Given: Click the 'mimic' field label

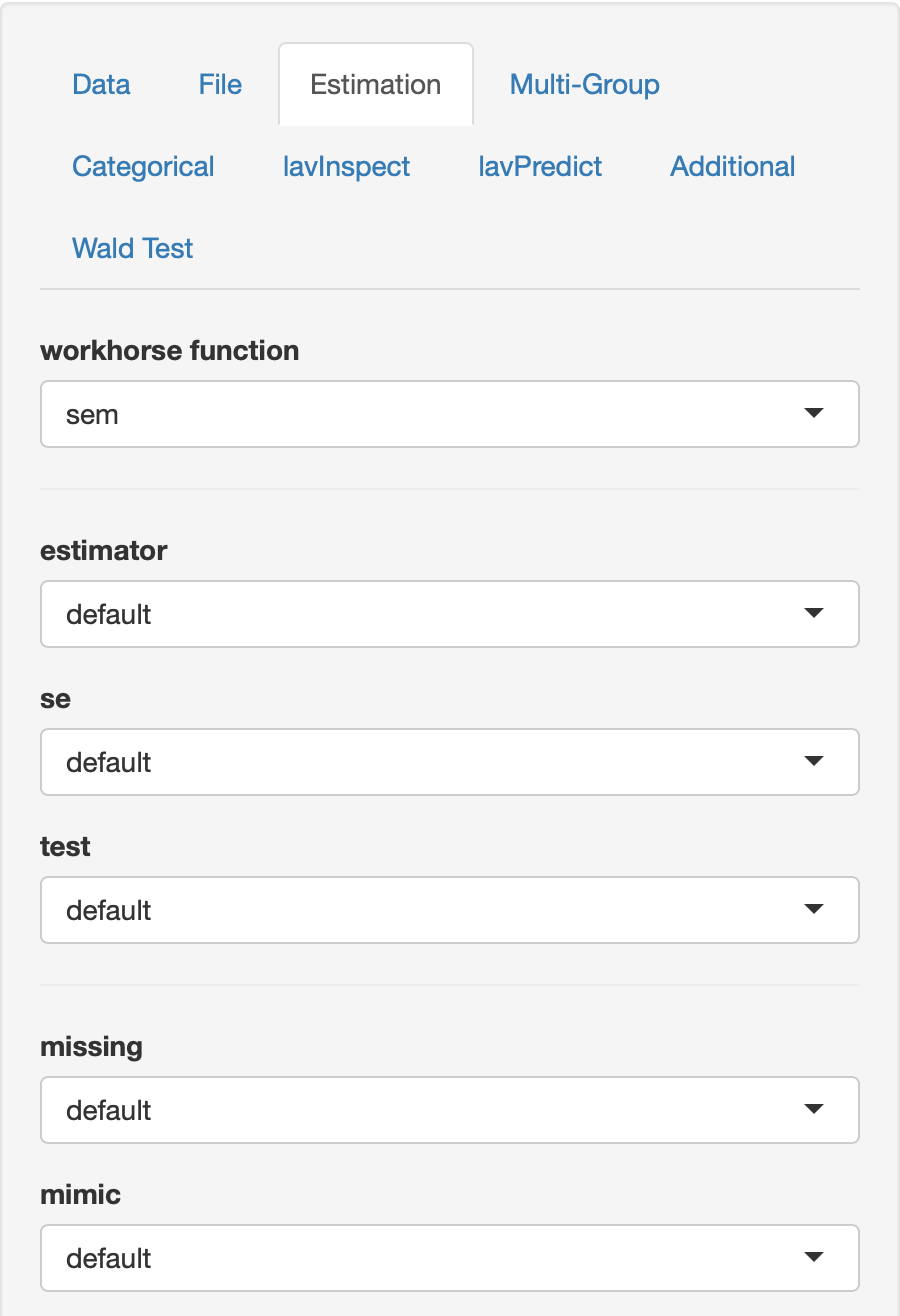Looking at the screenshot, I should tap(80, 1195).
